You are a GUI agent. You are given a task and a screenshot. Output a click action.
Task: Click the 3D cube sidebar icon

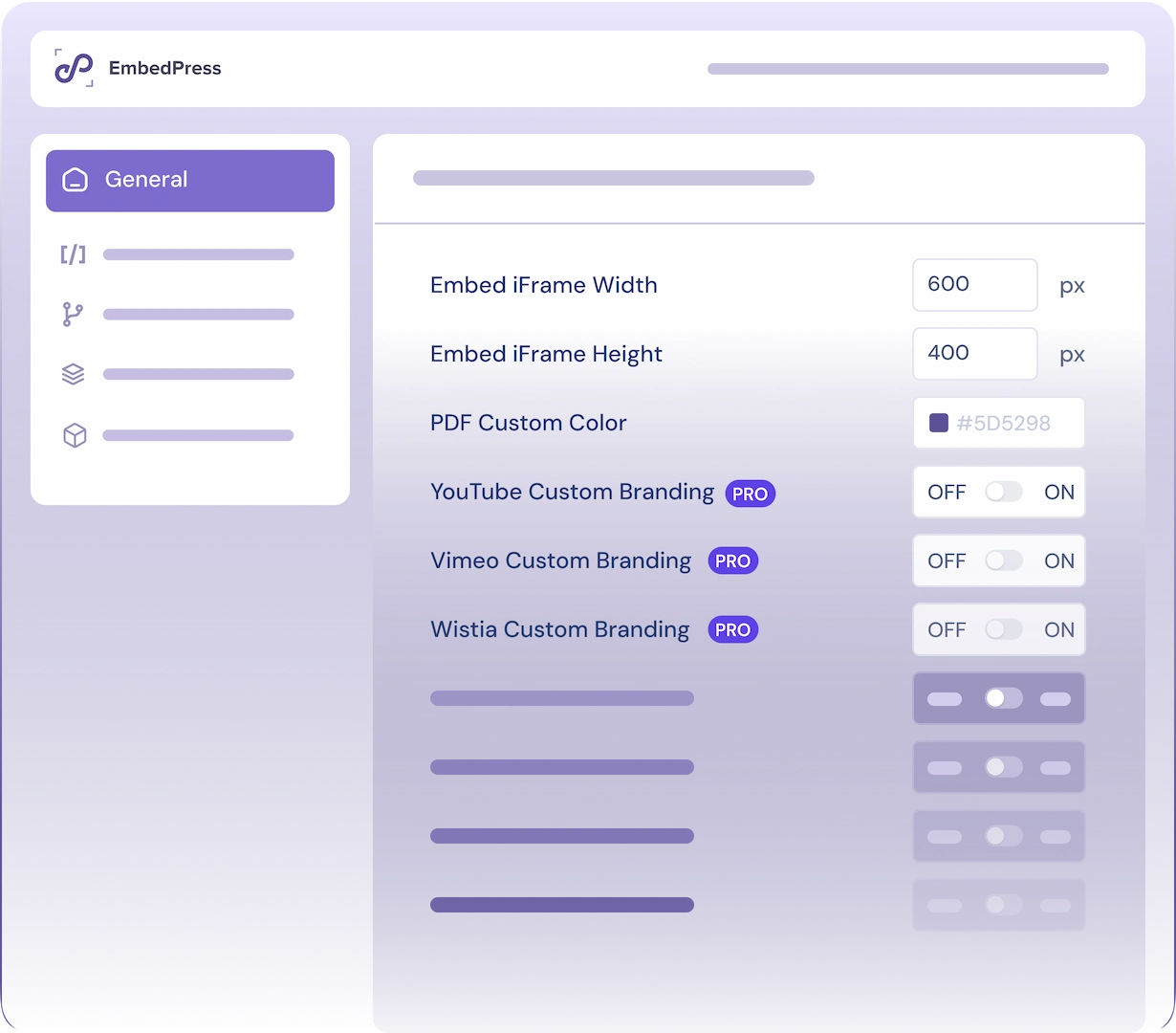coord(75,435)
